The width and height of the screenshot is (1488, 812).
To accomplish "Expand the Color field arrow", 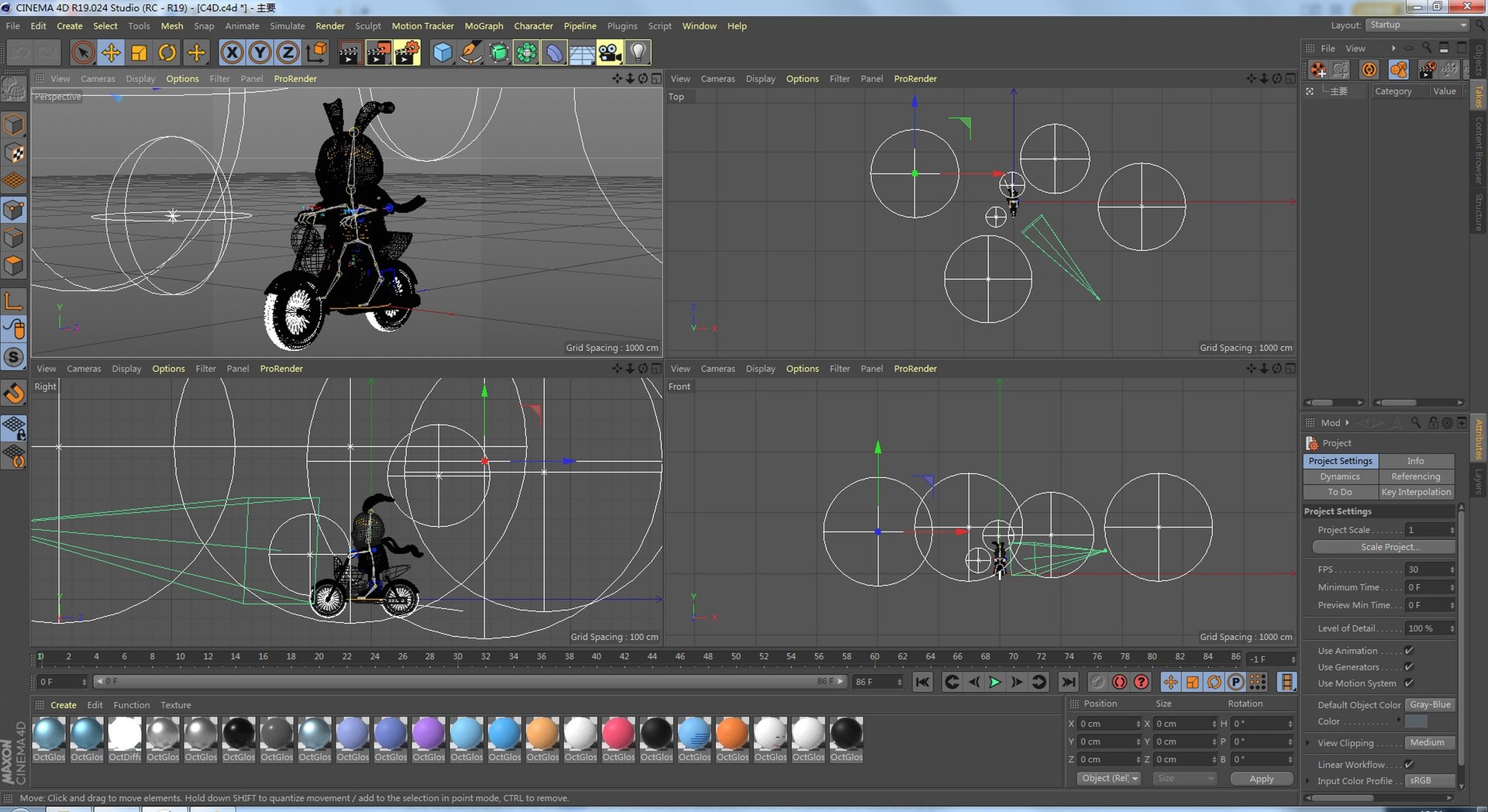I will click(x=1399, y=721).
